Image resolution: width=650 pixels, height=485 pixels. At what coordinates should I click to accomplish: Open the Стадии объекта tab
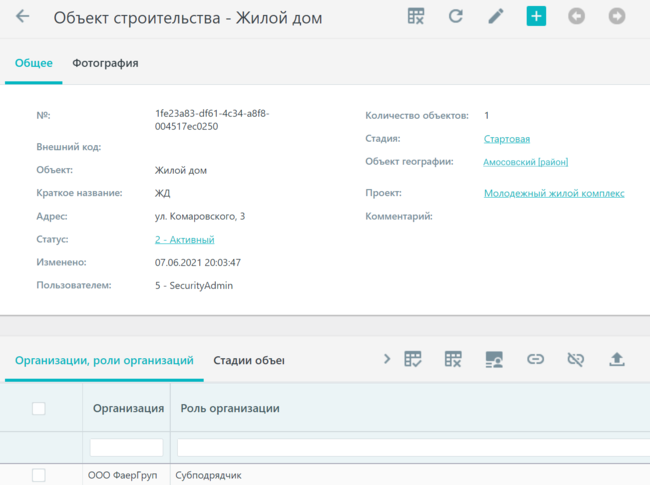pyautogui.click(x=249, y=360)
